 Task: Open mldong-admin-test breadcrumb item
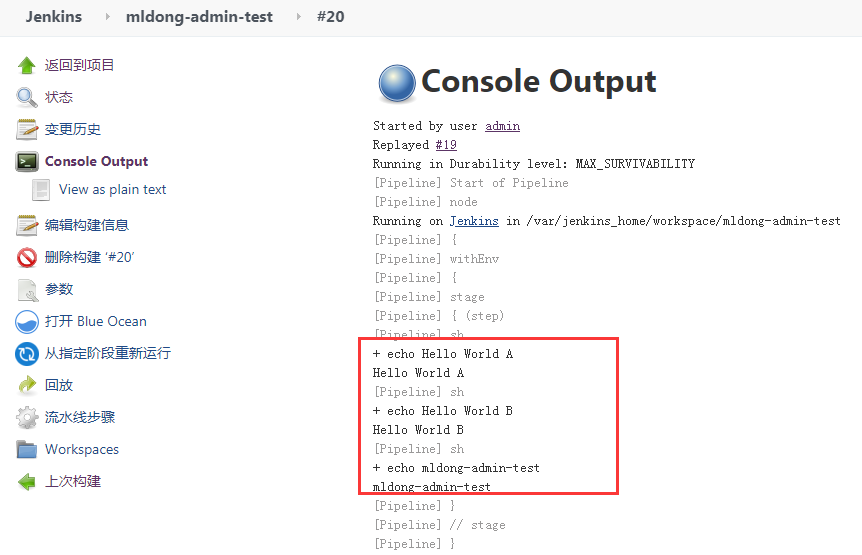coord(199,16)
